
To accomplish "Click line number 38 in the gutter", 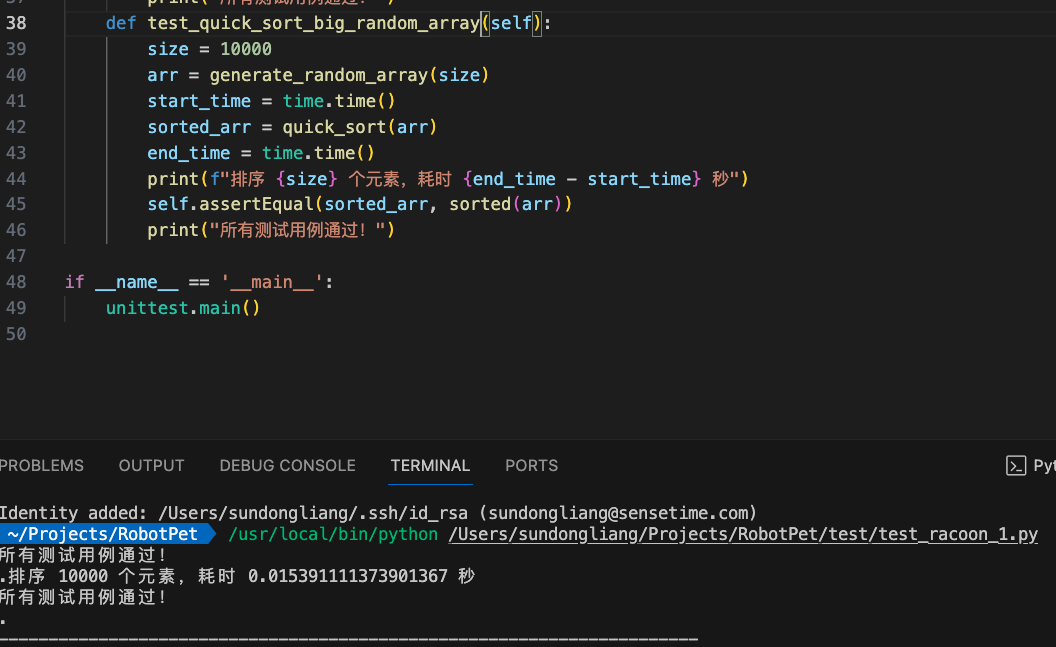I will coord(16,23).
